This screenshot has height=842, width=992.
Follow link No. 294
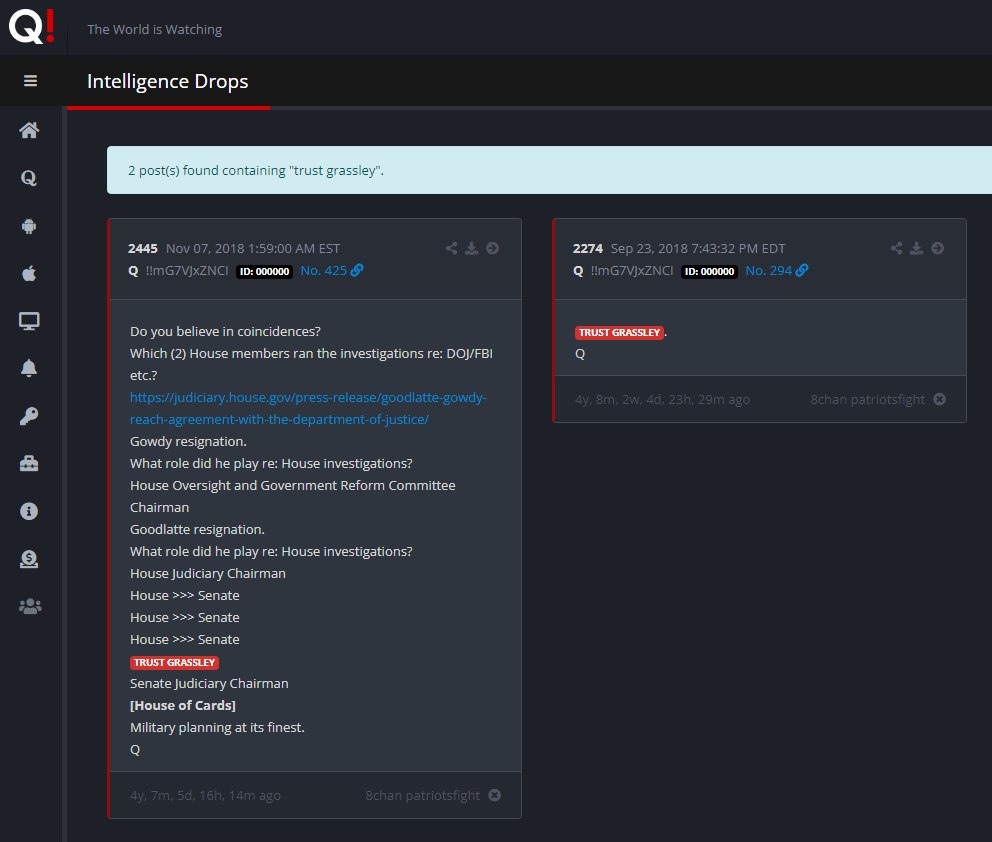[x=777, y=271]
